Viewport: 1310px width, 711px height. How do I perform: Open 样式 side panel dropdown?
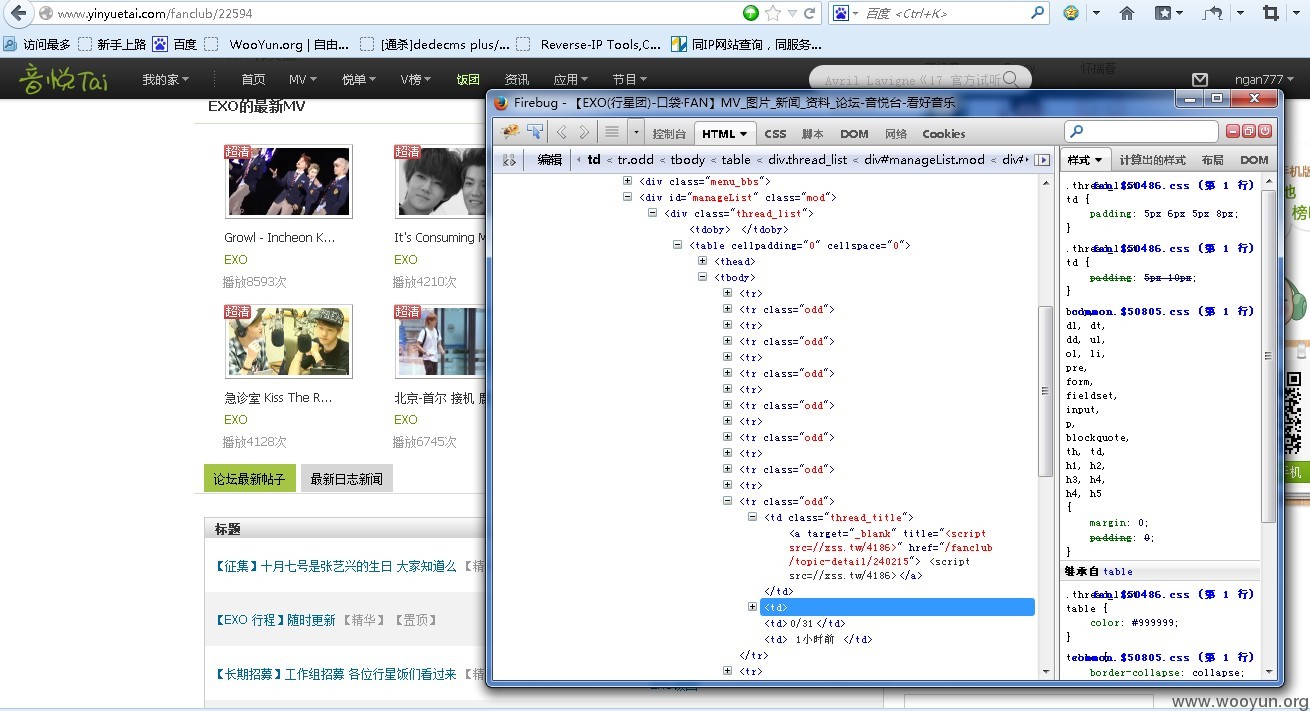(x=1097, y=160)
